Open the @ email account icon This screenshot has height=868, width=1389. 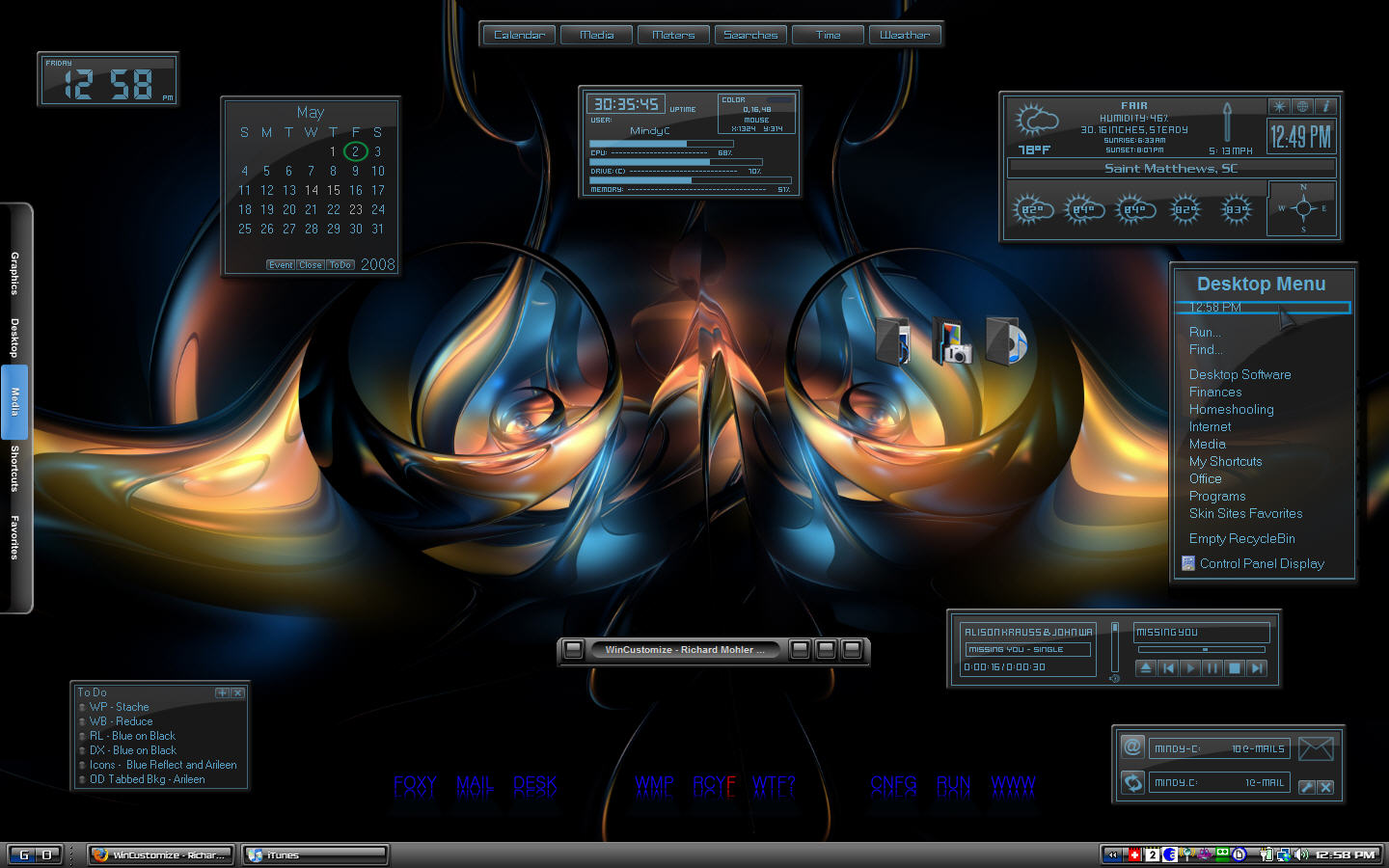tap(1132, 747)
